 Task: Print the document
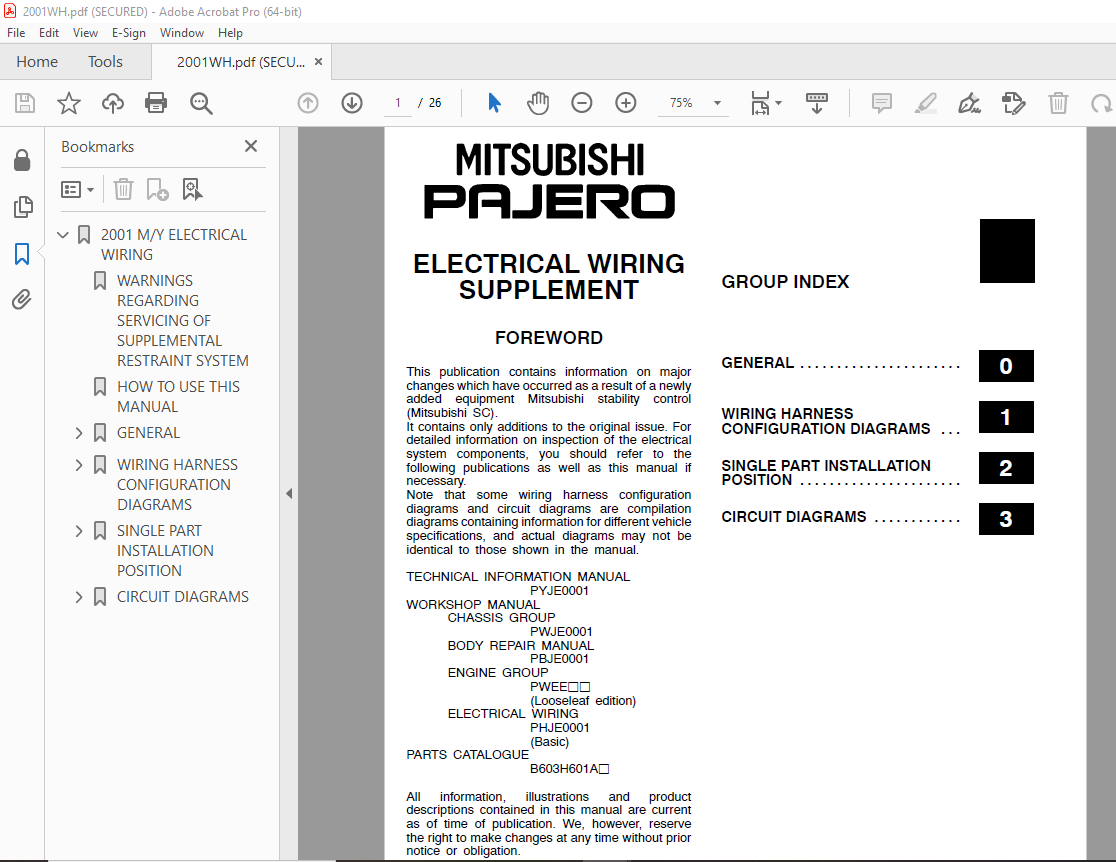point(156,103)
